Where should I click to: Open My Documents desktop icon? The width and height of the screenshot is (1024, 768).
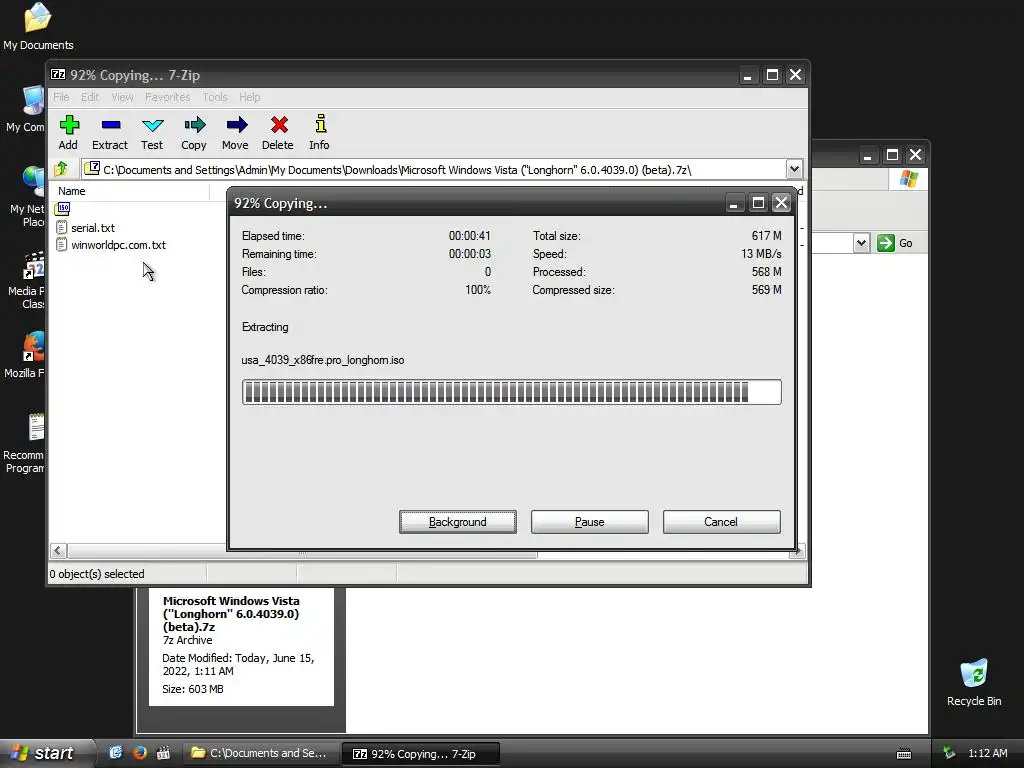coord(37,27)
